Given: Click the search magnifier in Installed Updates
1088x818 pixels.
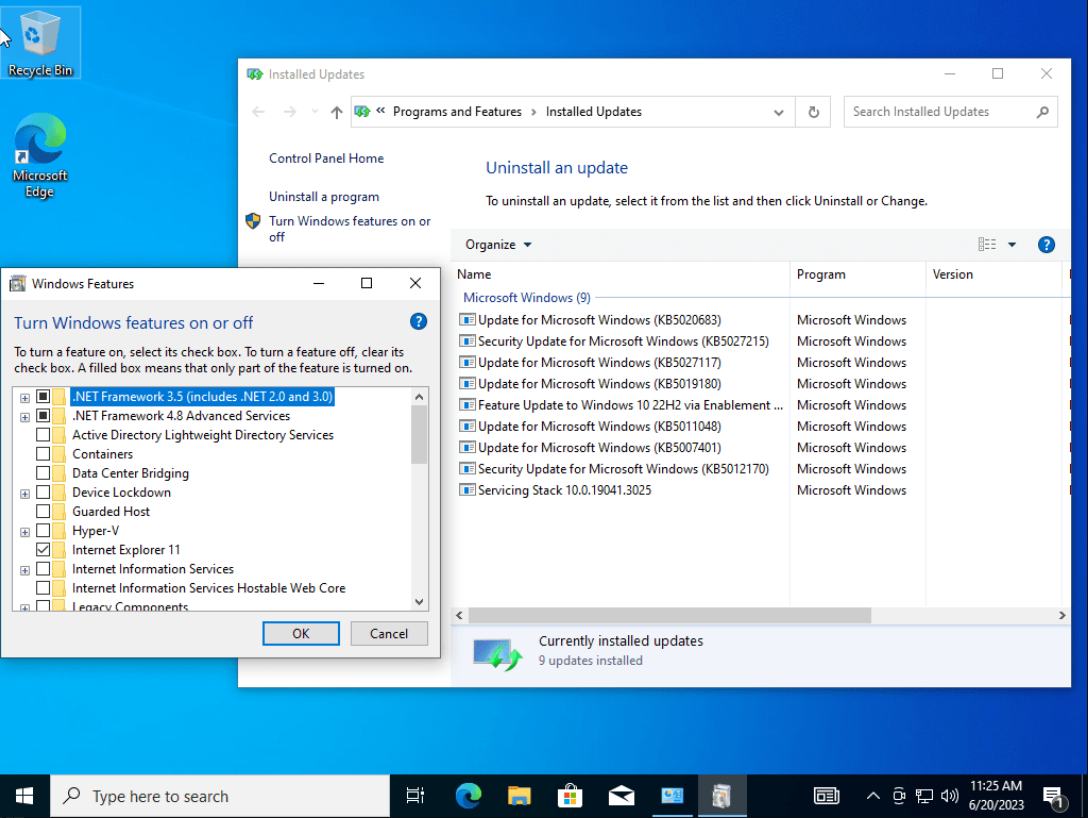Looking at the screenshot, I should click(x=1042, y=112).
